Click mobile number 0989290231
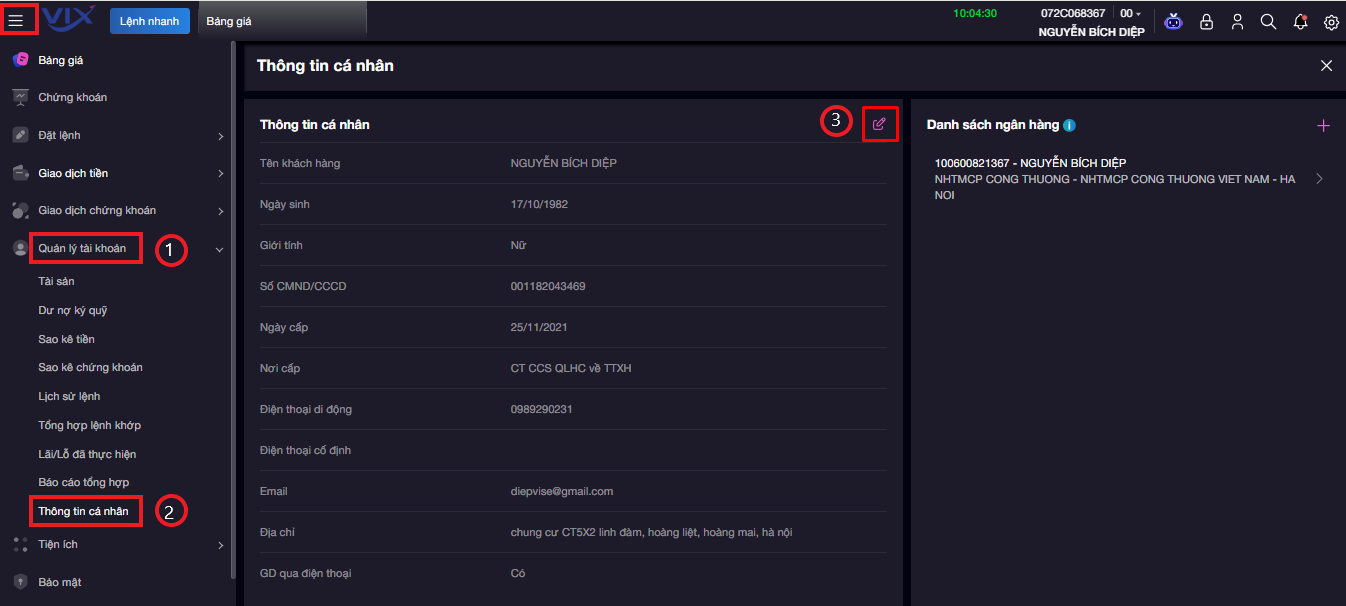Screen dimensions: 1346x606 click(x=541, y=409)
